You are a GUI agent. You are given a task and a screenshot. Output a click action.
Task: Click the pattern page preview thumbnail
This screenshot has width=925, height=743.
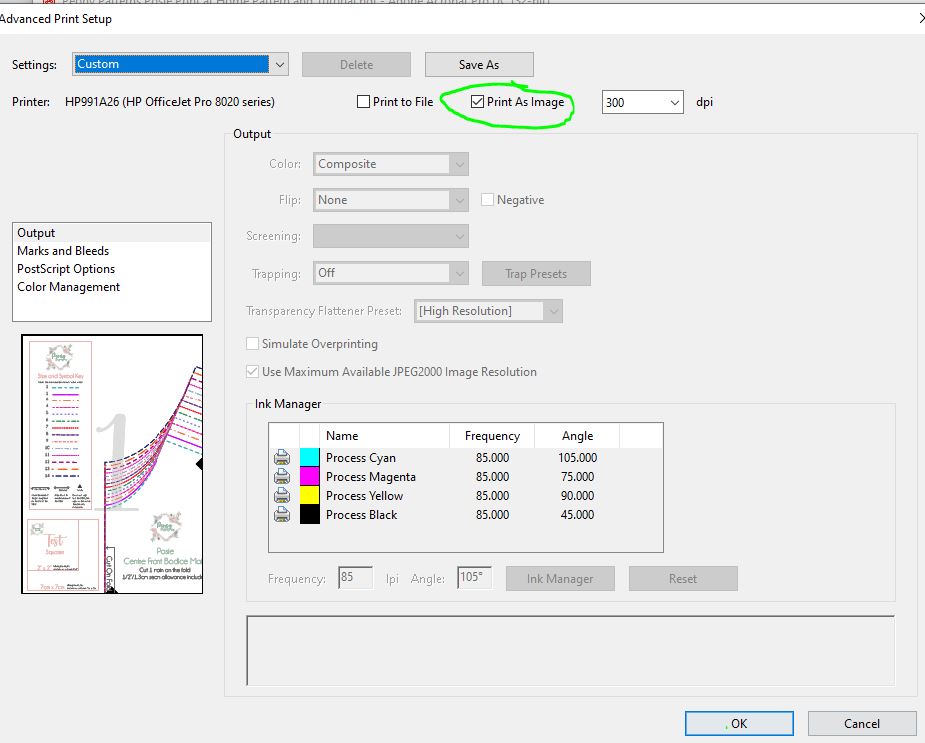click(x=112, y=464)
